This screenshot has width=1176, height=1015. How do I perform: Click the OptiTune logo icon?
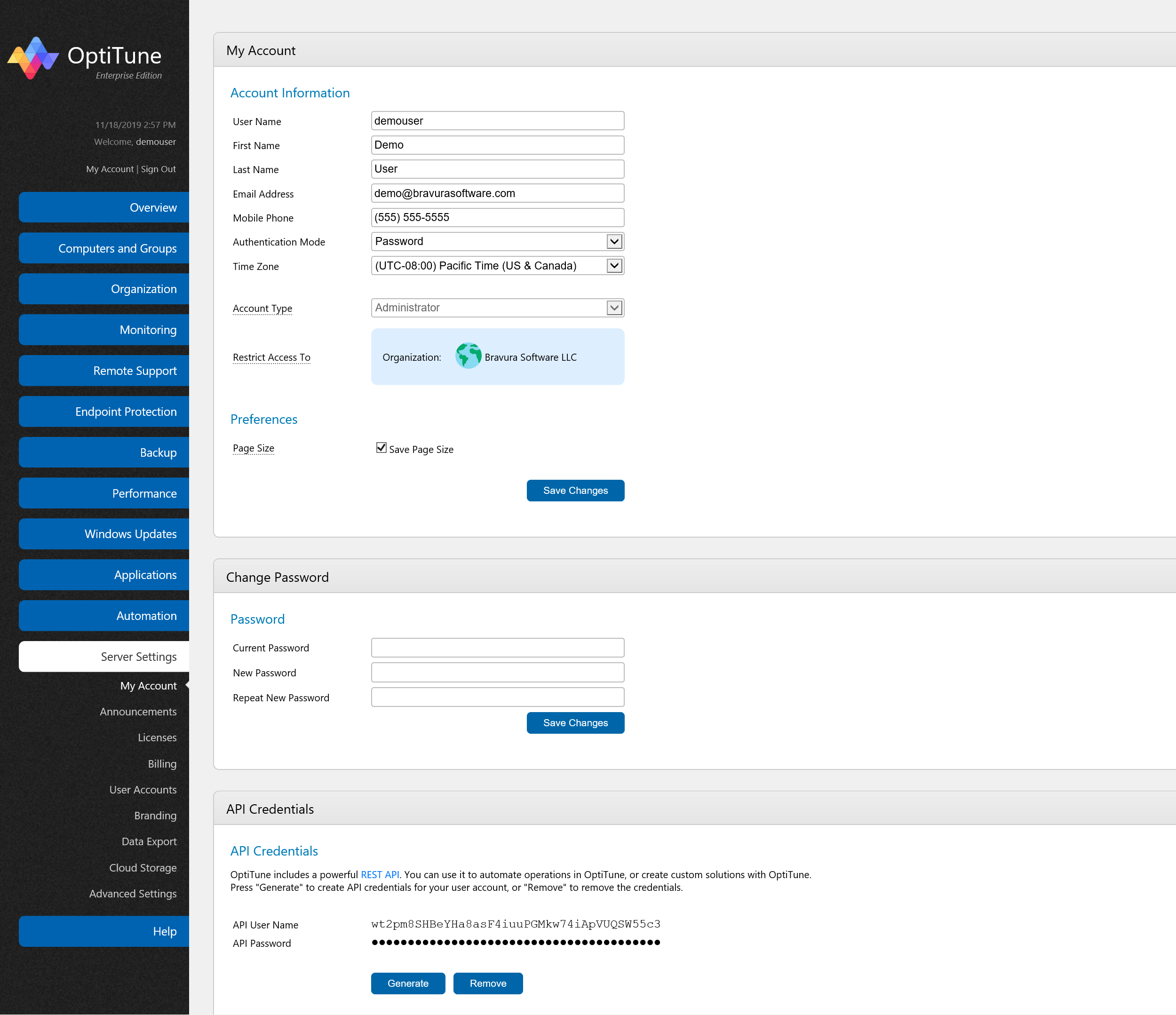tap(33, 57)
